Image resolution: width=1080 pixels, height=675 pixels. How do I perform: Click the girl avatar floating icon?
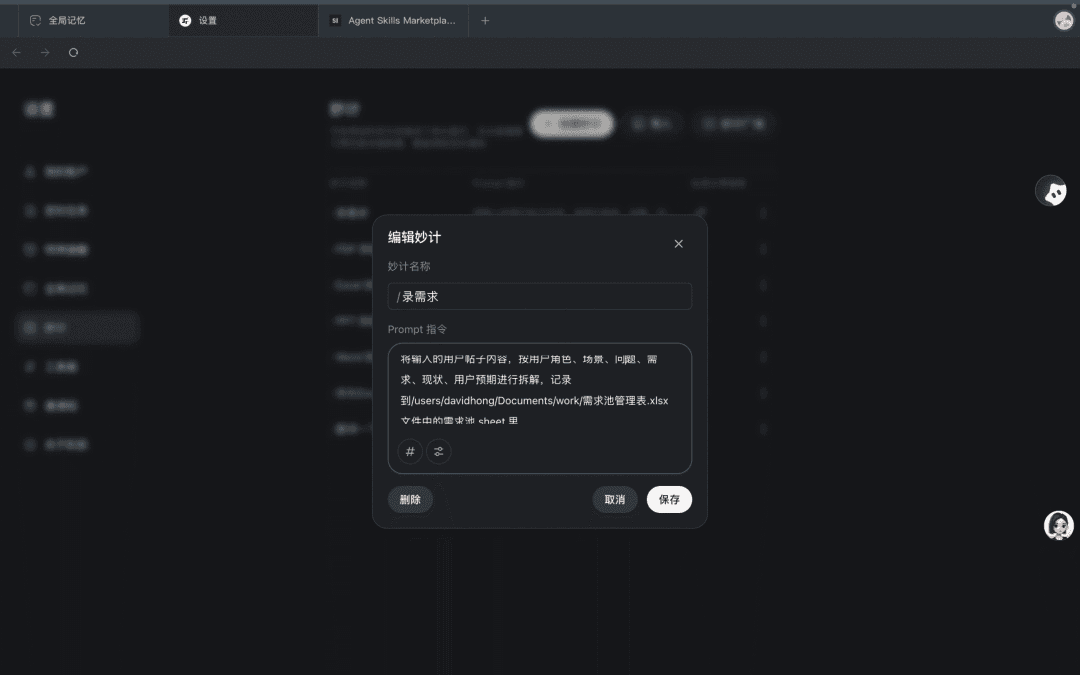click(1058, 525)
